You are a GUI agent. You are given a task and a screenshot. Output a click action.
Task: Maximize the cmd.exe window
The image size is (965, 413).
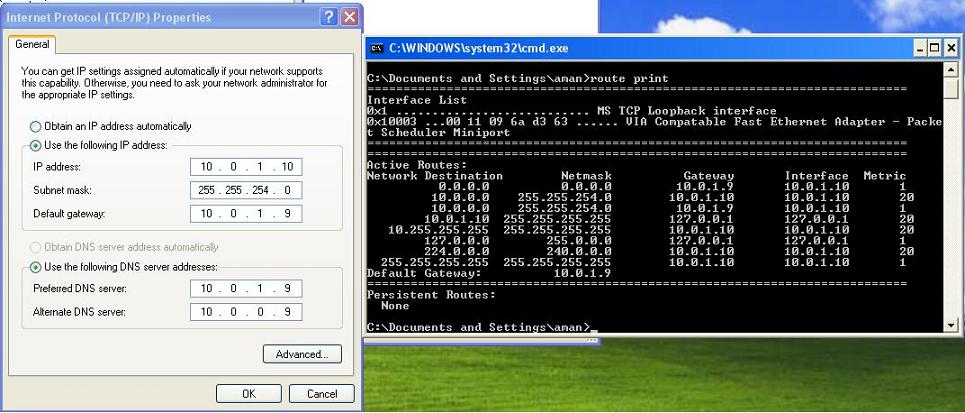coord(934,48)
